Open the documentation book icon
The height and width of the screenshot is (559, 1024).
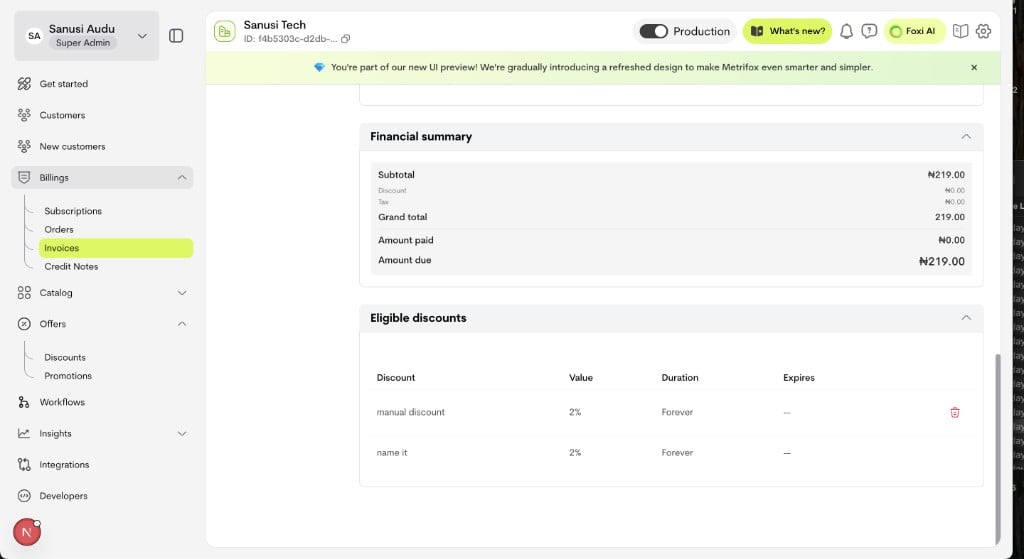coord(960,31)
